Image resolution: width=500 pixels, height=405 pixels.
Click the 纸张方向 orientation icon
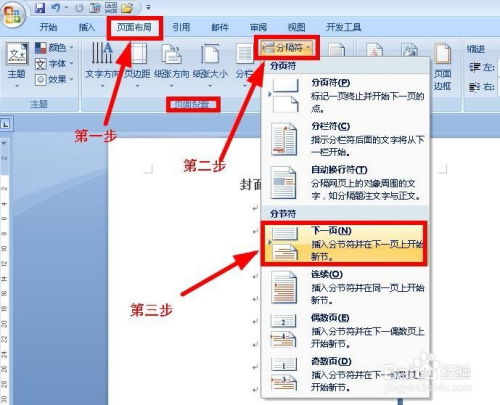tap(171, 53)
